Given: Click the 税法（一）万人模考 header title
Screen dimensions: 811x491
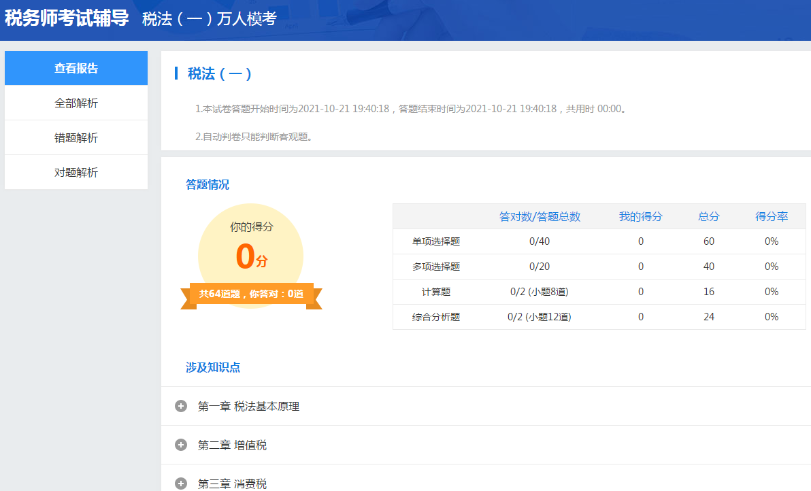Looking at the screenshot, I should click(x=209, y=19).
